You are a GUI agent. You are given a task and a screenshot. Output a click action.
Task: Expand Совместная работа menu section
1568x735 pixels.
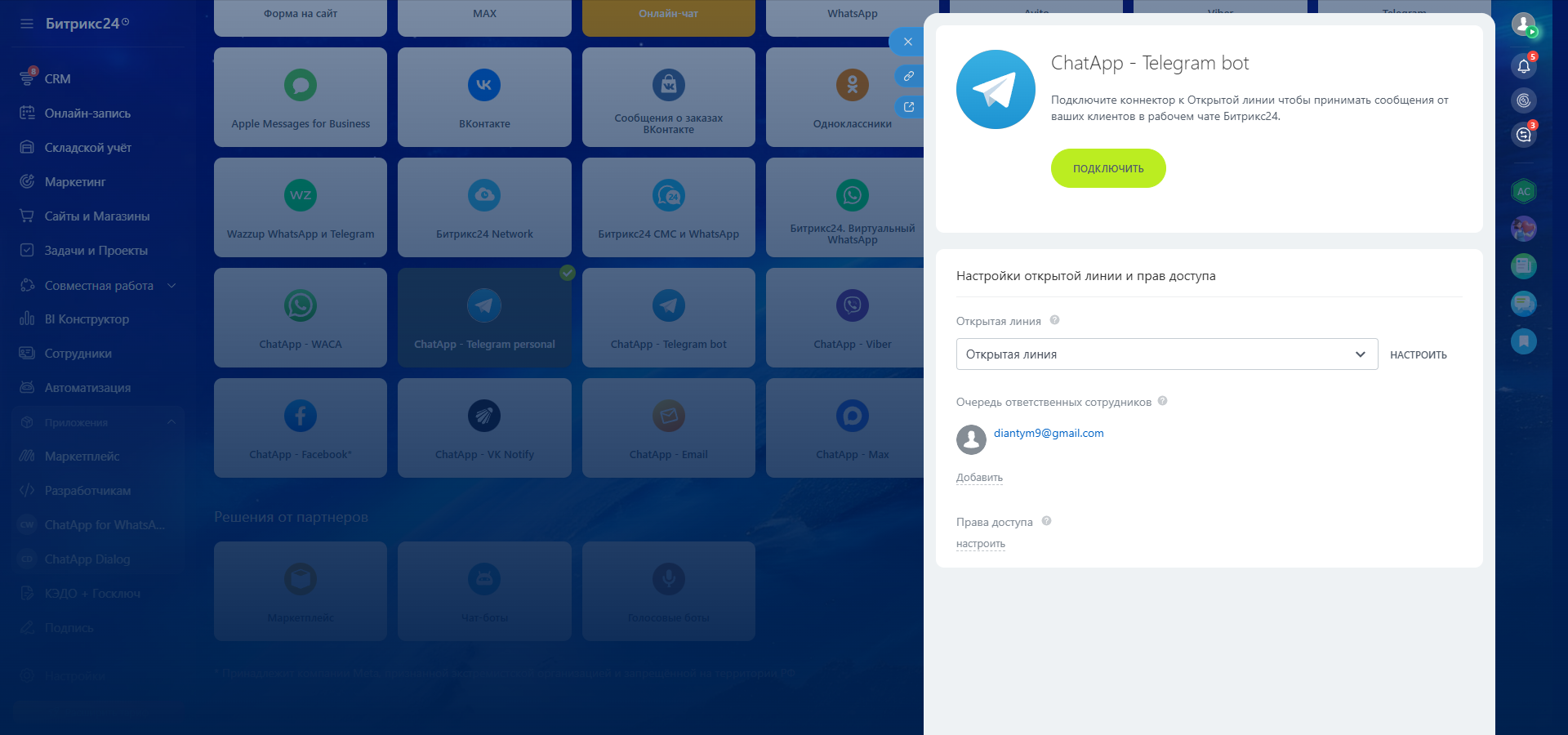[171, 286]
